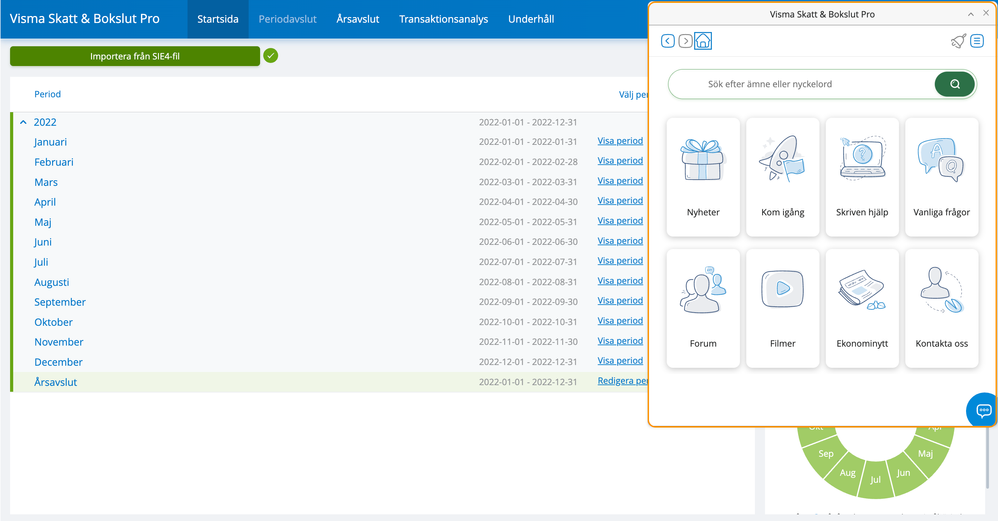Switch to the Periodavslut tab
This screenshot has height=521, width=998.
pos(287,19)
